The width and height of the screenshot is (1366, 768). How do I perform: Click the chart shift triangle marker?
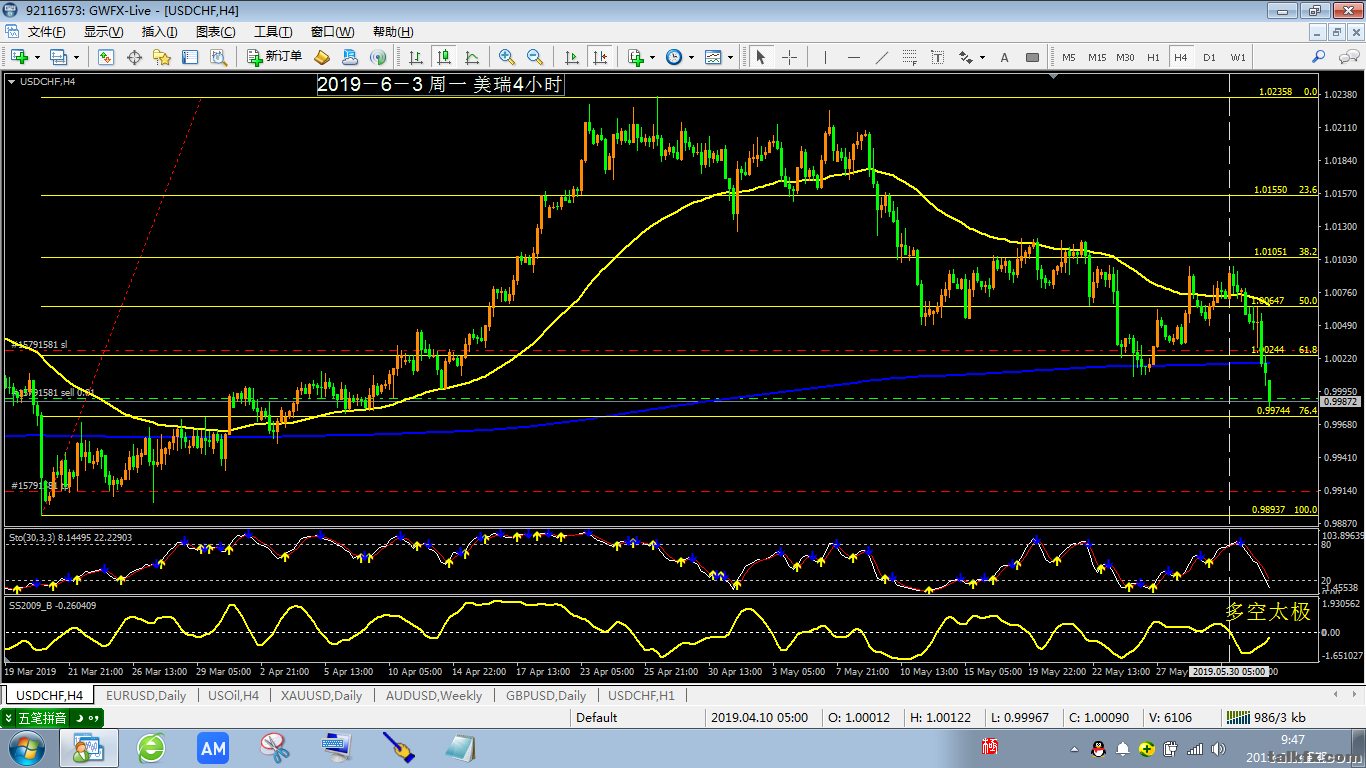point(1054,76)
